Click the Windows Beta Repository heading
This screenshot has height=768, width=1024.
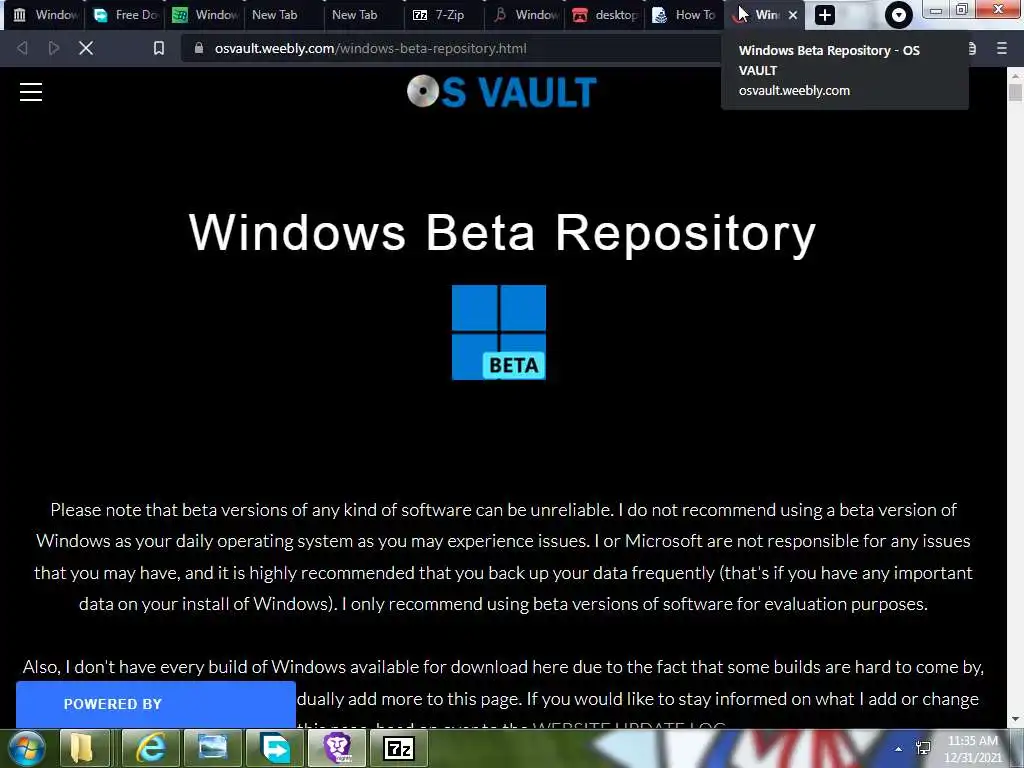click(x=502, y=232)
